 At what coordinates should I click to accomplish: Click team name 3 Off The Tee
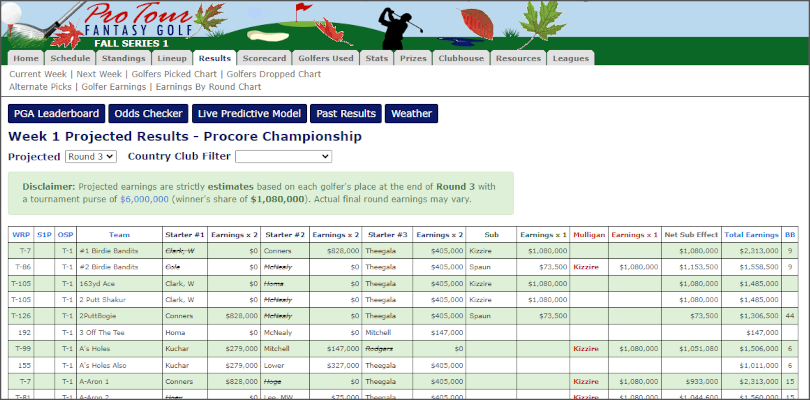point(102,332)
